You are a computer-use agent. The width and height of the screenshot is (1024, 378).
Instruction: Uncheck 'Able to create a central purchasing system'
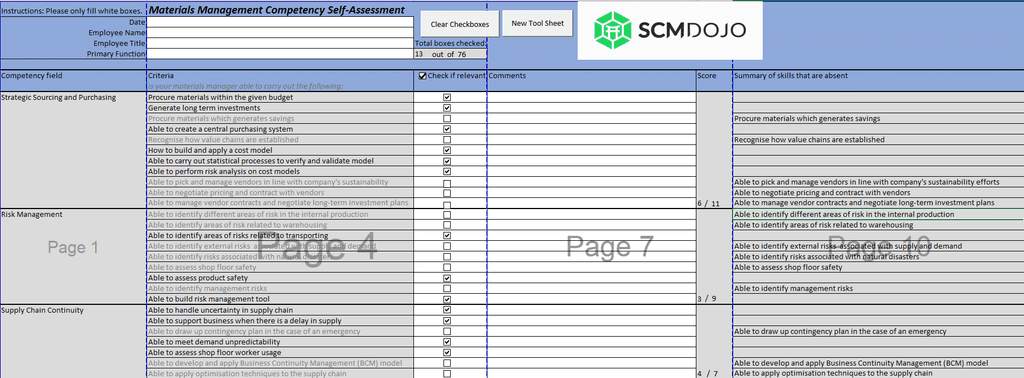coord(447,129)
